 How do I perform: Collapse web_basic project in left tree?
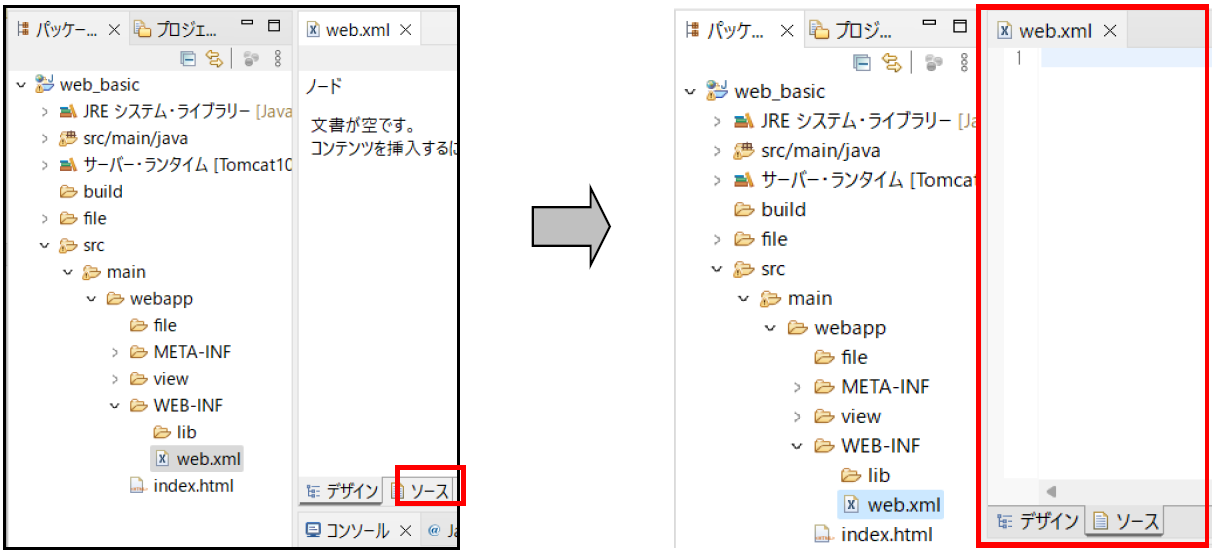(x=21, y=85)
